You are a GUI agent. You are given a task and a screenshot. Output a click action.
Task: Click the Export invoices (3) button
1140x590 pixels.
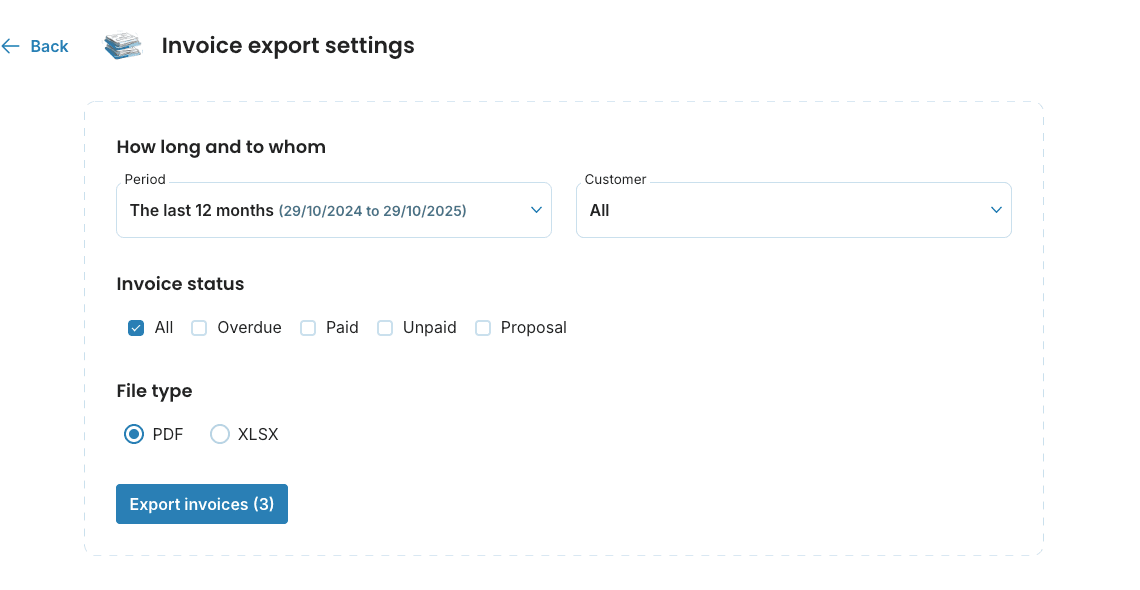click(x=201, y=504)
